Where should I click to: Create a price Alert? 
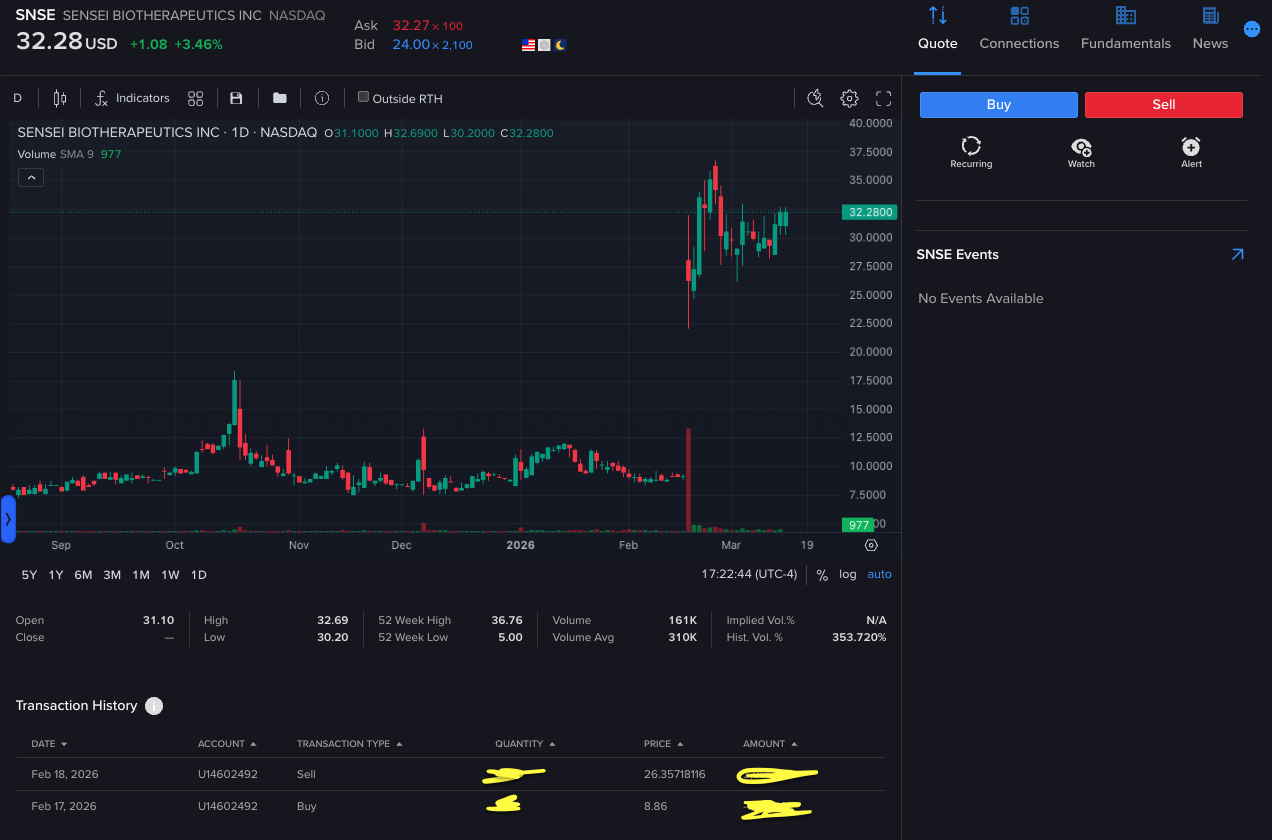(1191, 153)
